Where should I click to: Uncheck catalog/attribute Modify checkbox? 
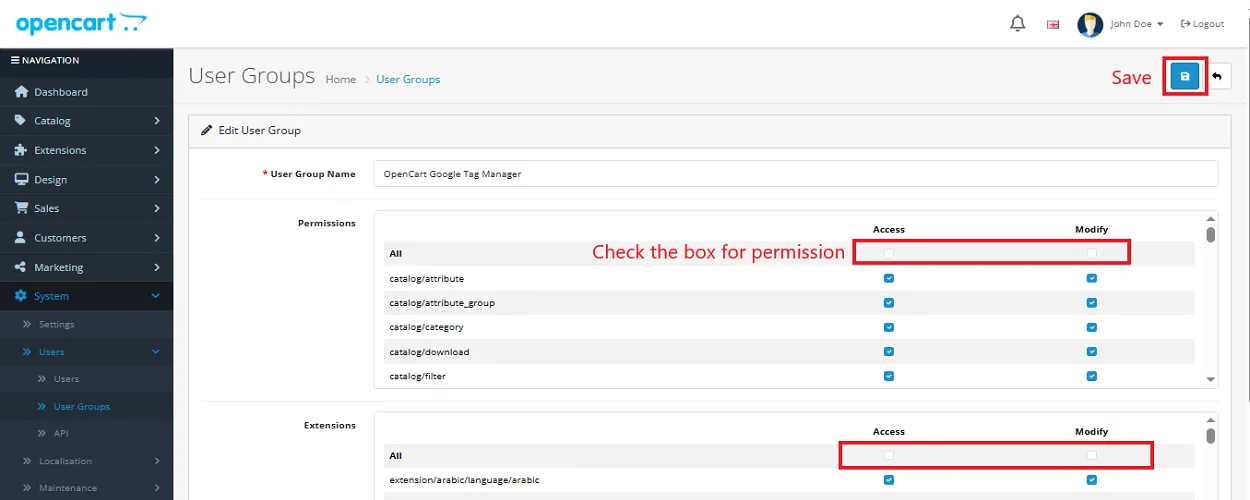1091,278
